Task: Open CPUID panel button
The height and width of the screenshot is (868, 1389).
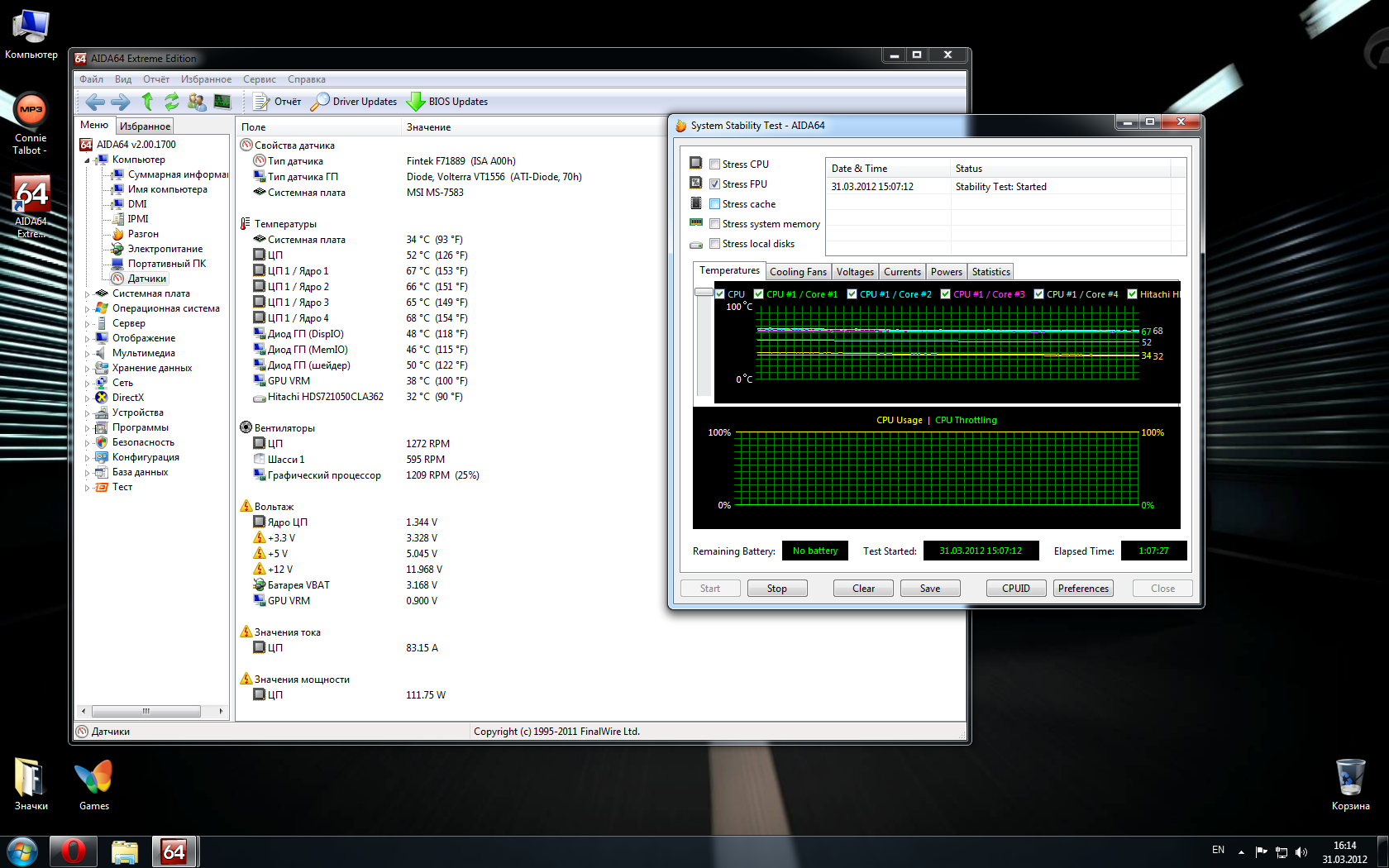Action: click(x=1016, y=589)
